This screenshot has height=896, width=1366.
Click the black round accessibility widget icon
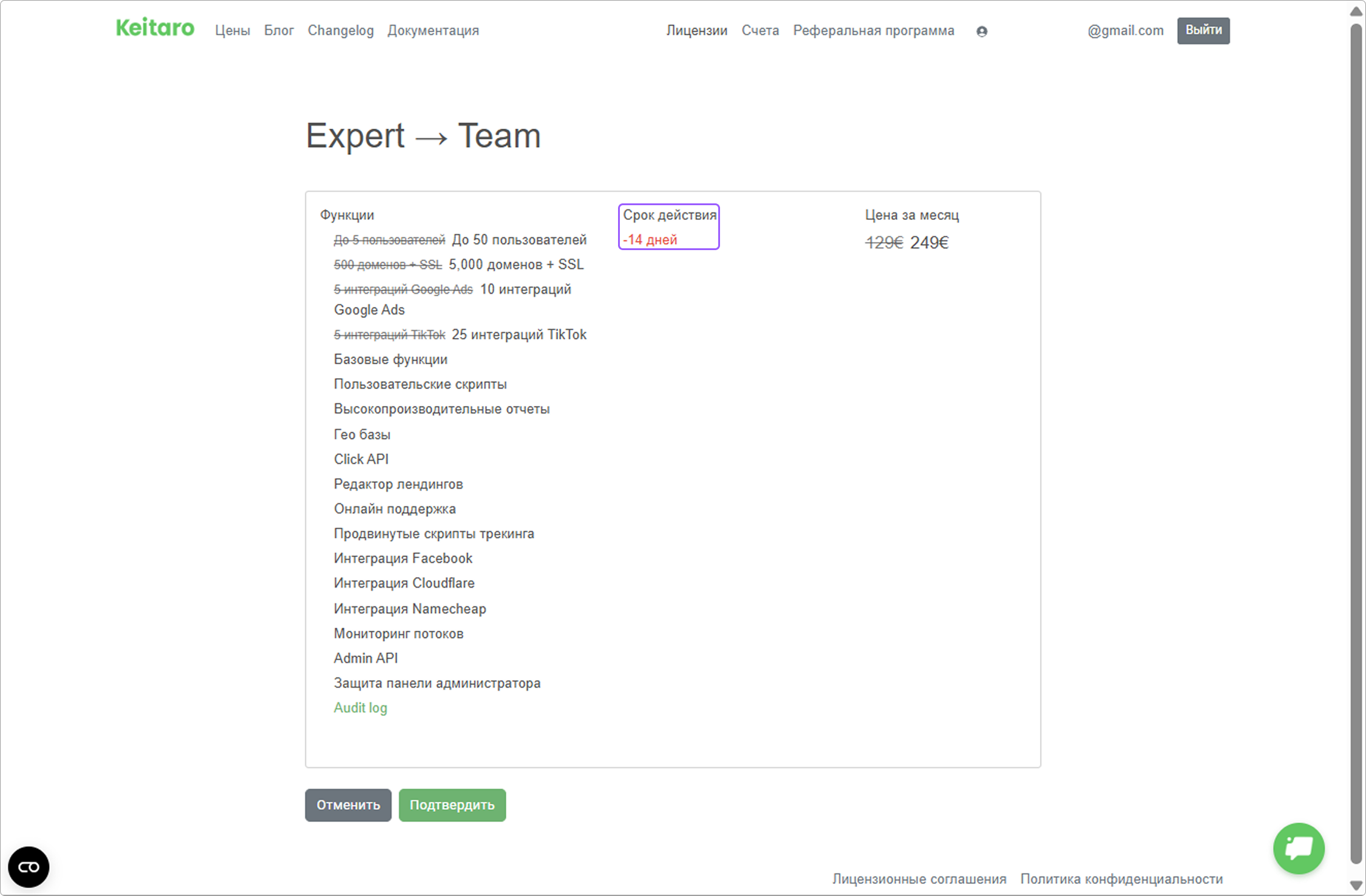(29, 867)
